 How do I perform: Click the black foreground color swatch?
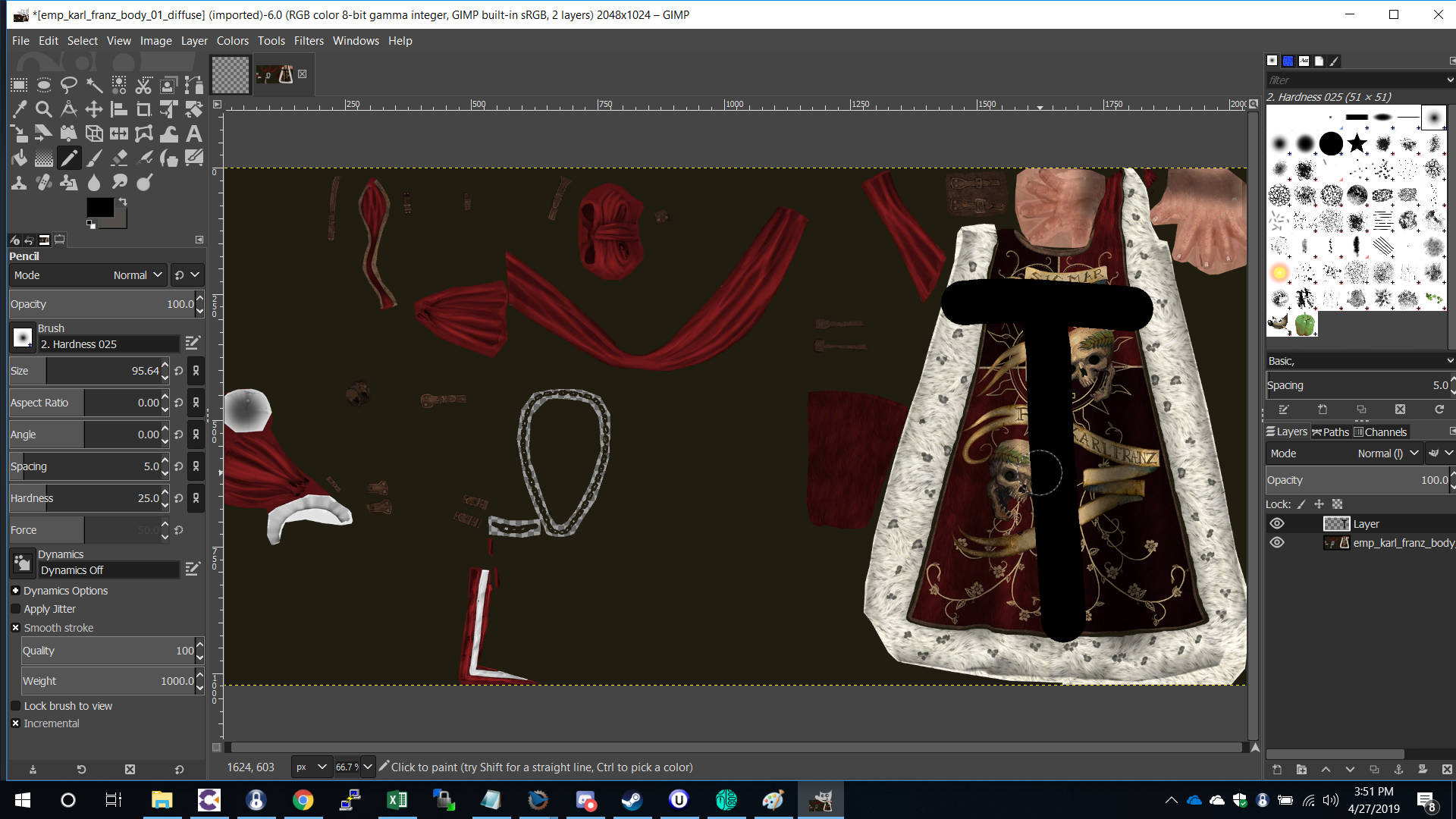click(99, 207)
